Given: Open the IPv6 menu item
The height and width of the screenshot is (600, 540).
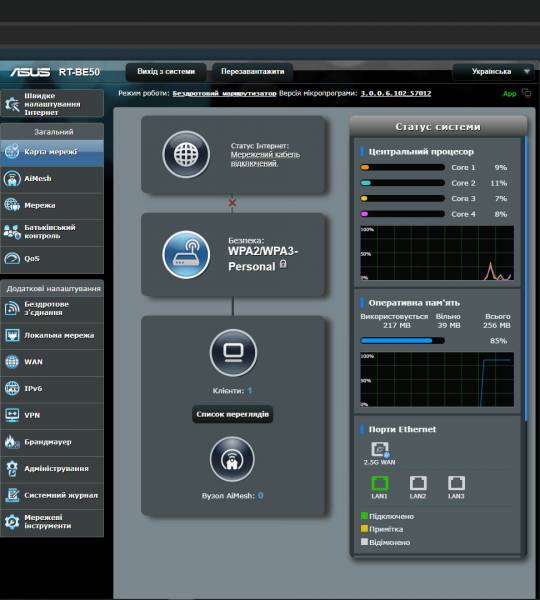Looking at the screenshot, I should 52,389.
